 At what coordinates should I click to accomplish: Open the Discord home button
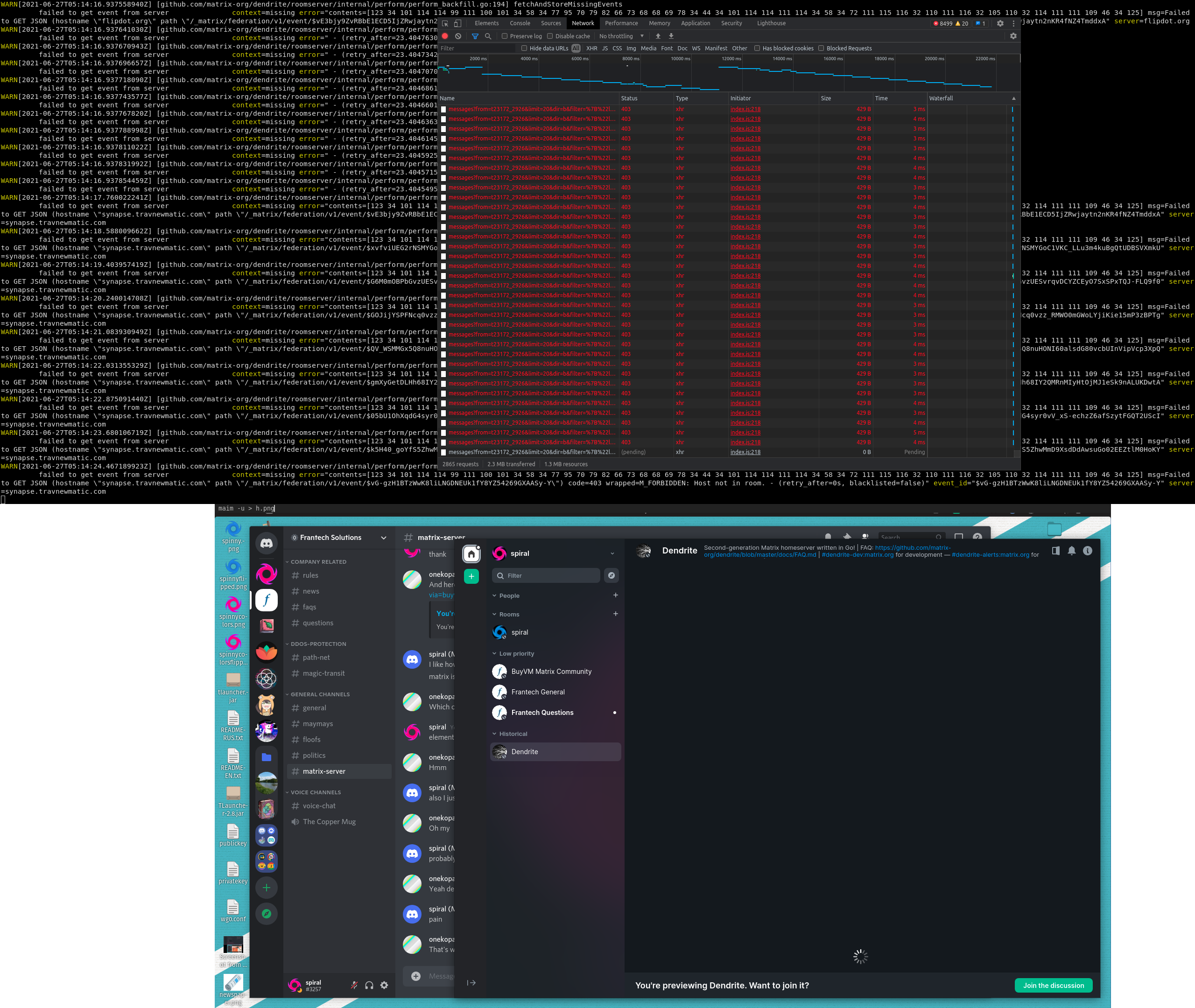pyautogui.click(x=267, y=543)
